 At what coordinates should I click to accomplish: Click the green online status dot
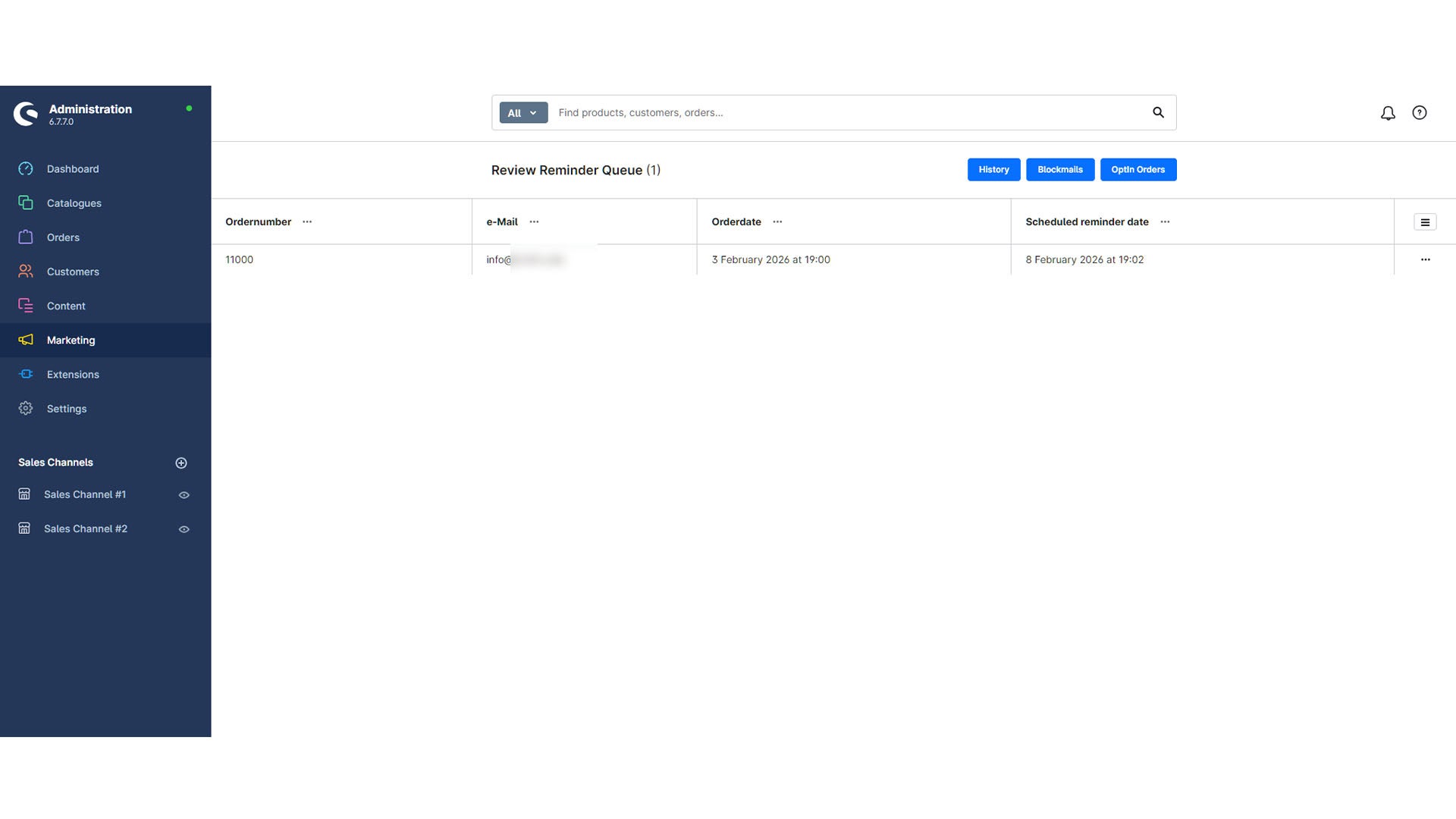point(189,108)
